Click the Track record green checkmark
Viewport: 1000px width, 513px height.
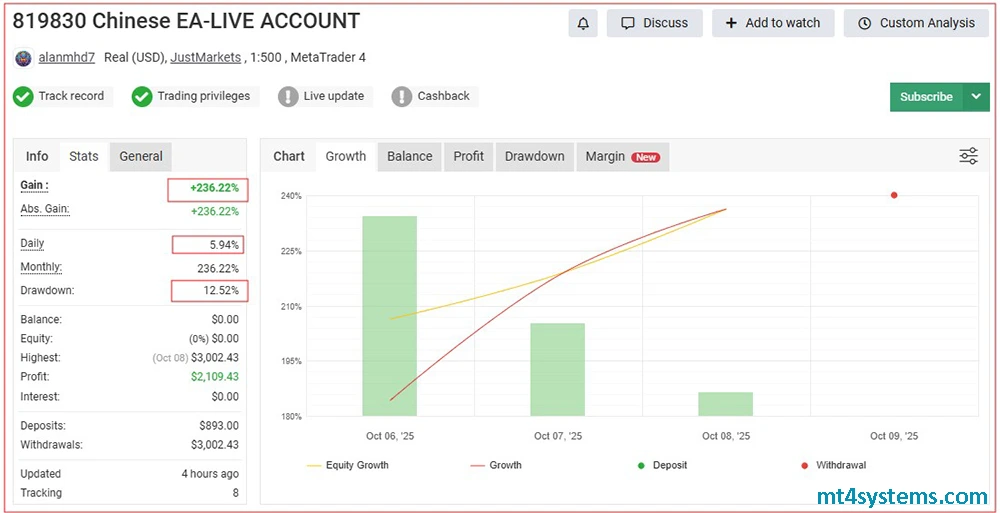coord(23,97)
